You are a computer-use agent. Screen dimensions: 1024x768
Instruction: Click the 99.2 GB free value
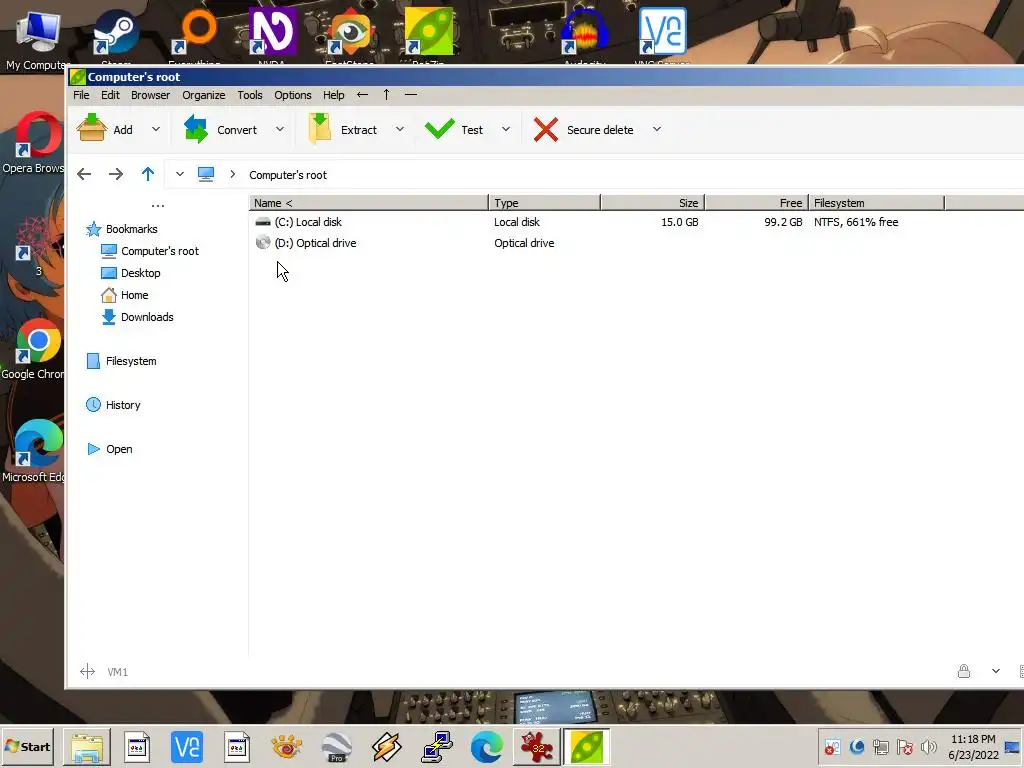[783, 222]
